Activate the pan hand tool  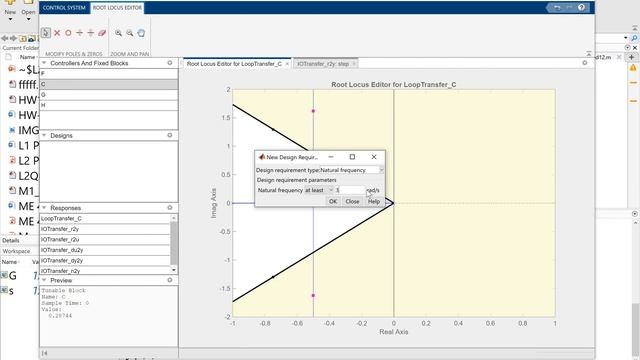(x=141, y=33)
